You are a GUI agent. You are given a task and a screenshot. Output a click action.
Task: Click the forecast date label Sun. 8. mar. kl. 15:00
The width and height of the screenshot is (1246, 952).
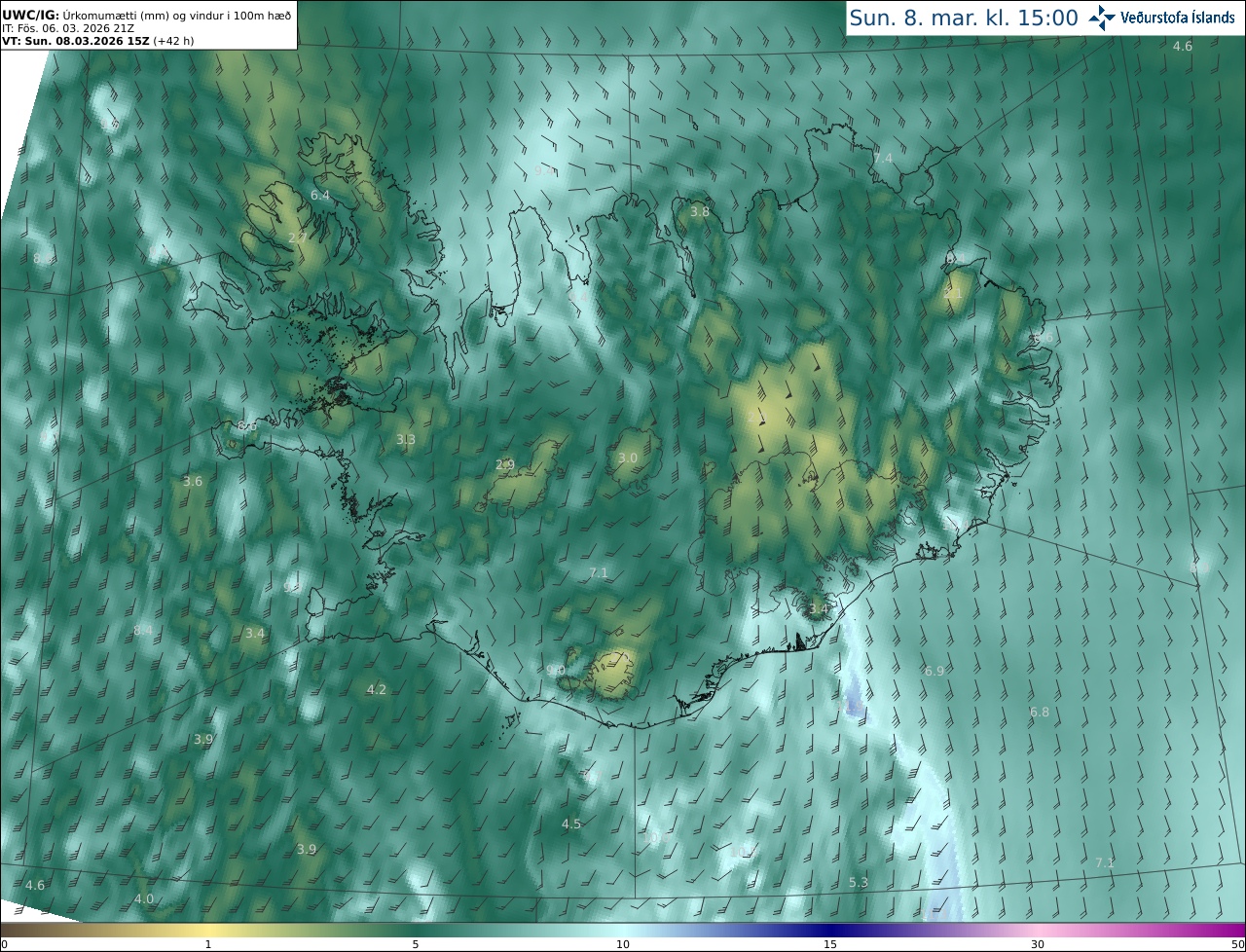(964, 18)
